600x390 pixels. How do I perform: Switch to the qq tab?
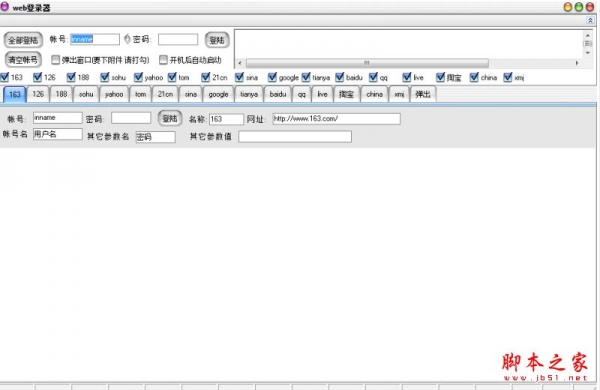point(302,94)
